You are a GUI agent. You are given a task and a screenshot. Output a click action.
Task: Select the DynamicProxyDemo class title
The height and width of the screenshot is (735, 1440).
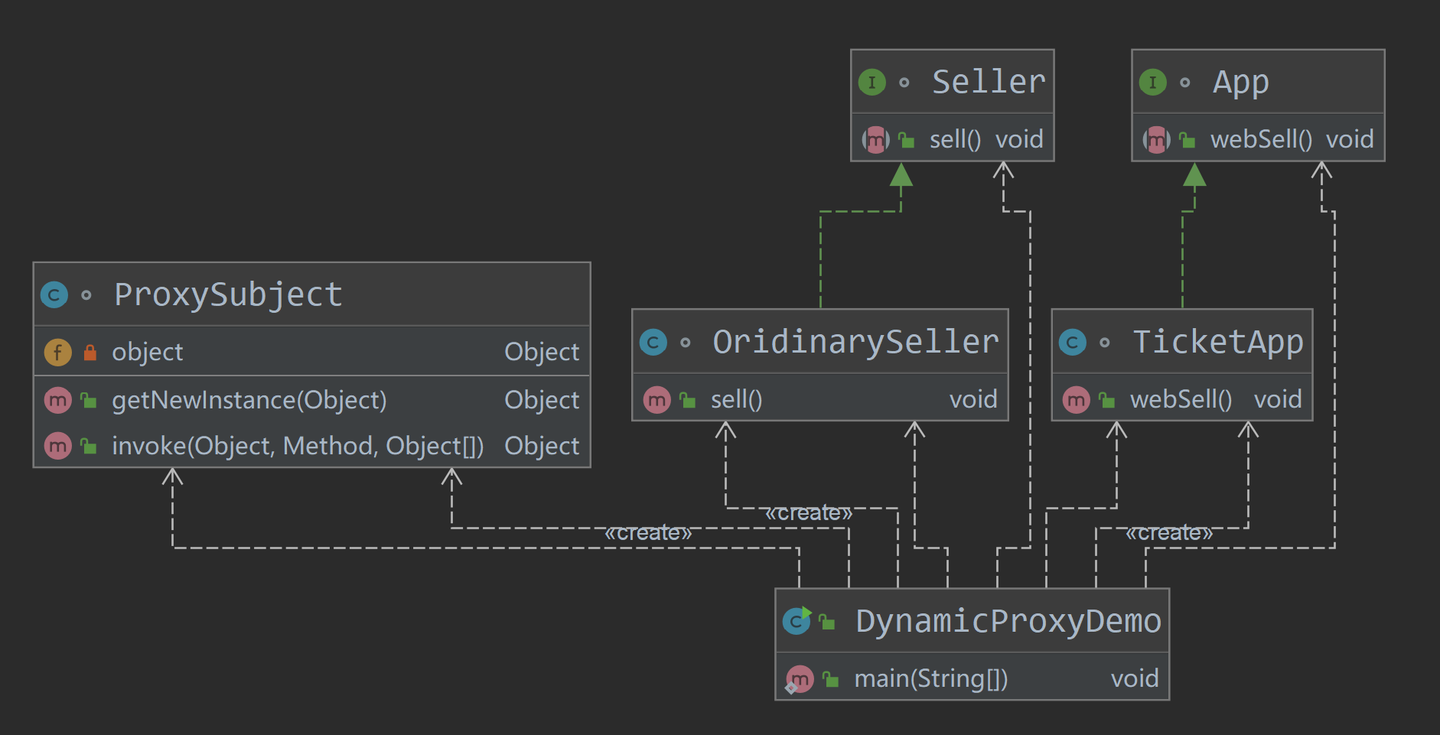click(1010, 620)
